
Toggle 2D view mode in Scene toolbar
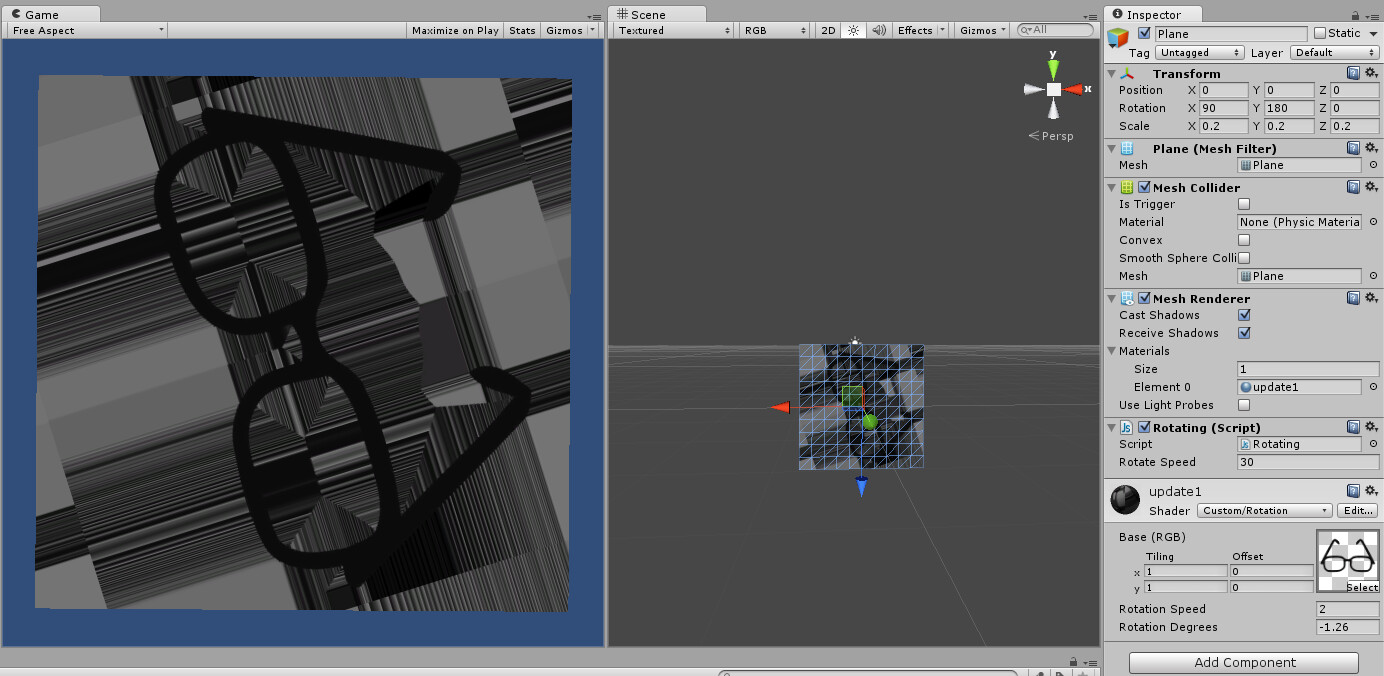pos(827,30)
